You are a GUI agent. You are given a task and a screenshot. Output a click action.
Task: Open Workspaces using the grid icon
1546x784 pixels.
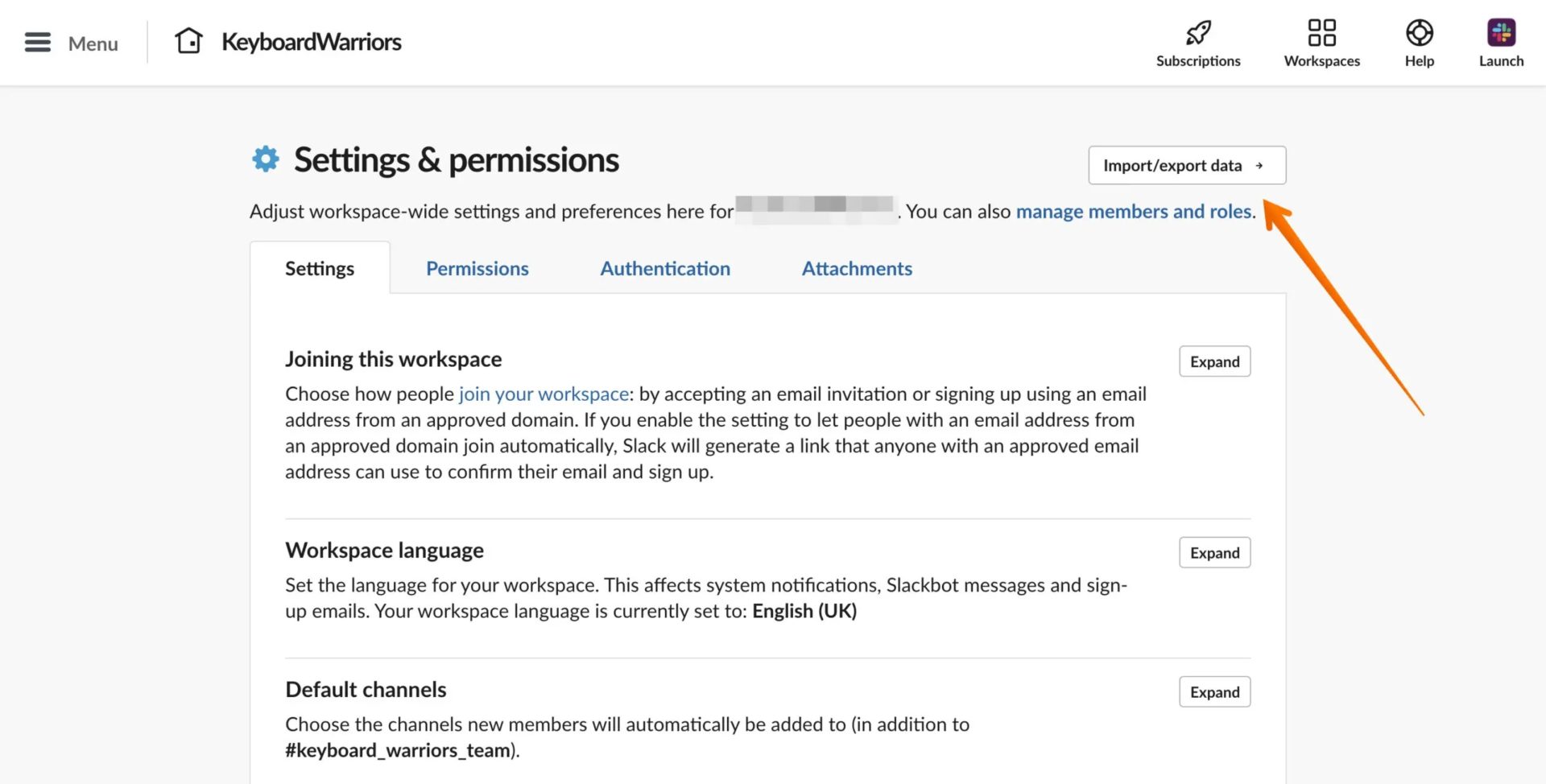click(1321, 34)
